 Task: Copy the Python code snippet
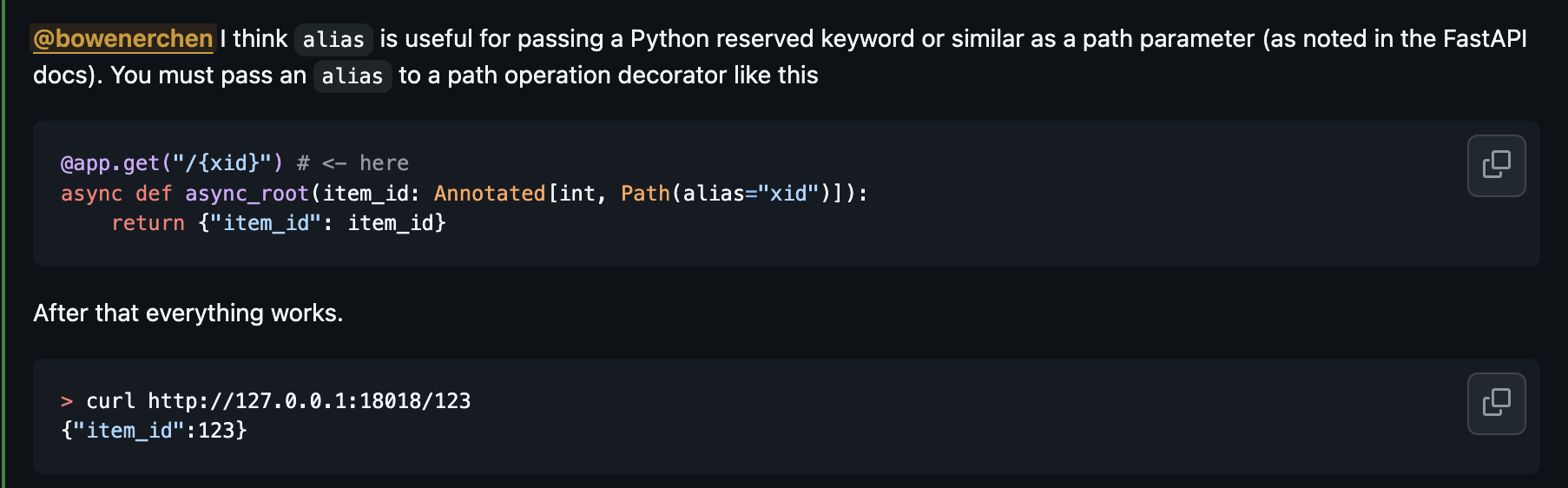1496,165
